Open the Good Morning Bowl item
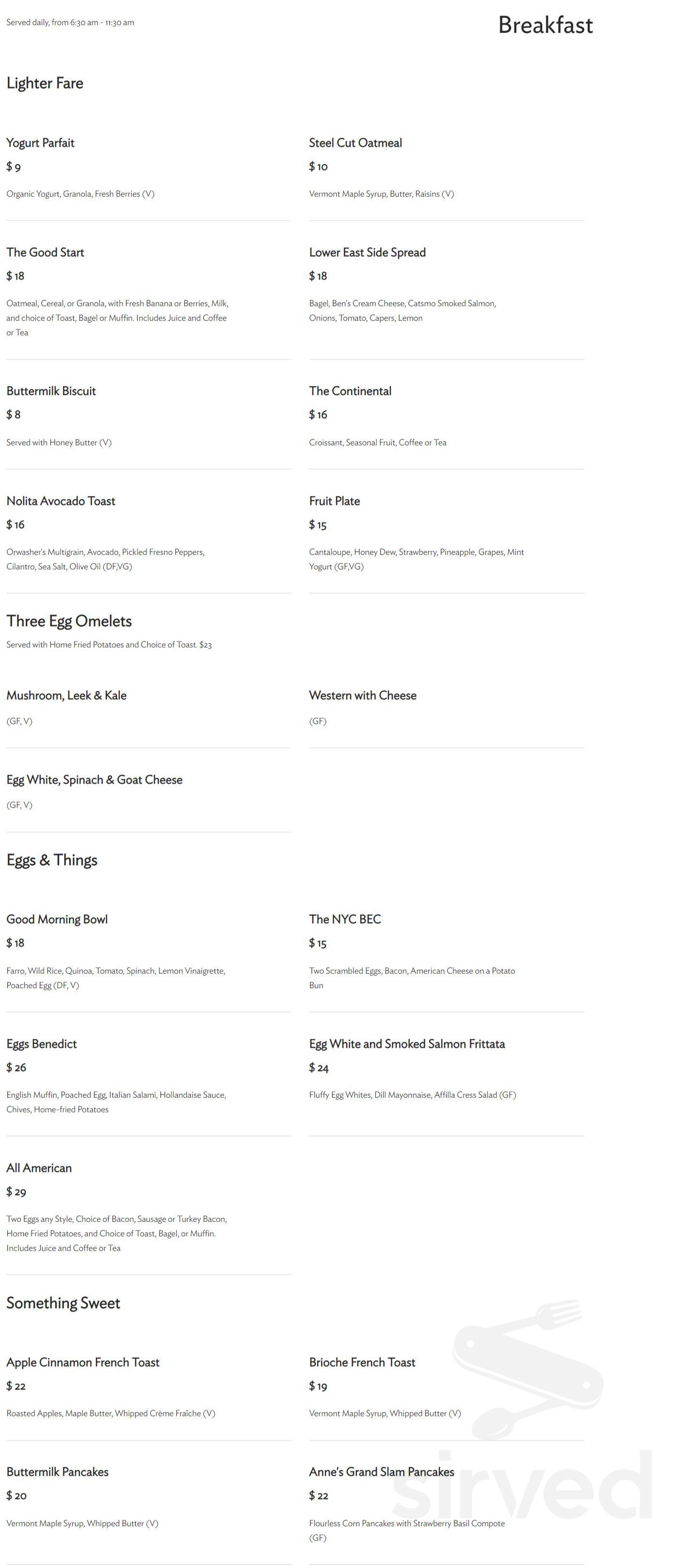Screen dimensions: 683x1568 pos(57,919)
